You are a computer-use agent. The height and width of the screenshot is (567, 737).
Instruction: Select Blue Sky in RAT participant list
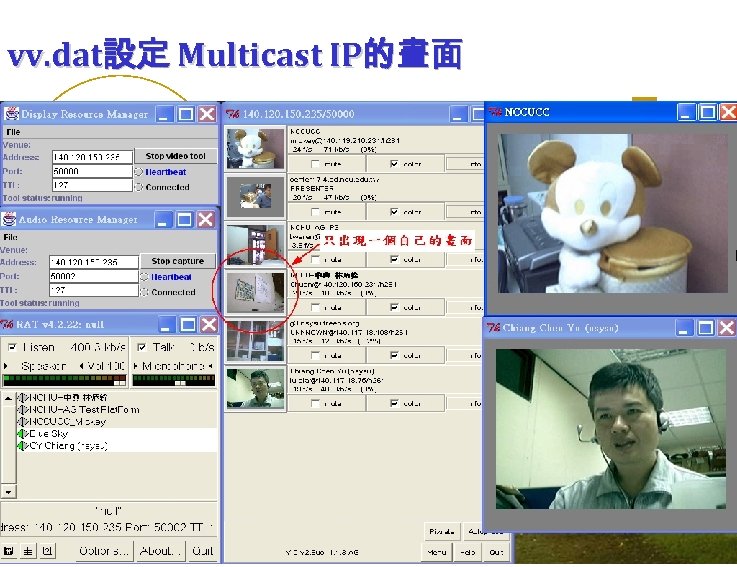pos(47,433)
